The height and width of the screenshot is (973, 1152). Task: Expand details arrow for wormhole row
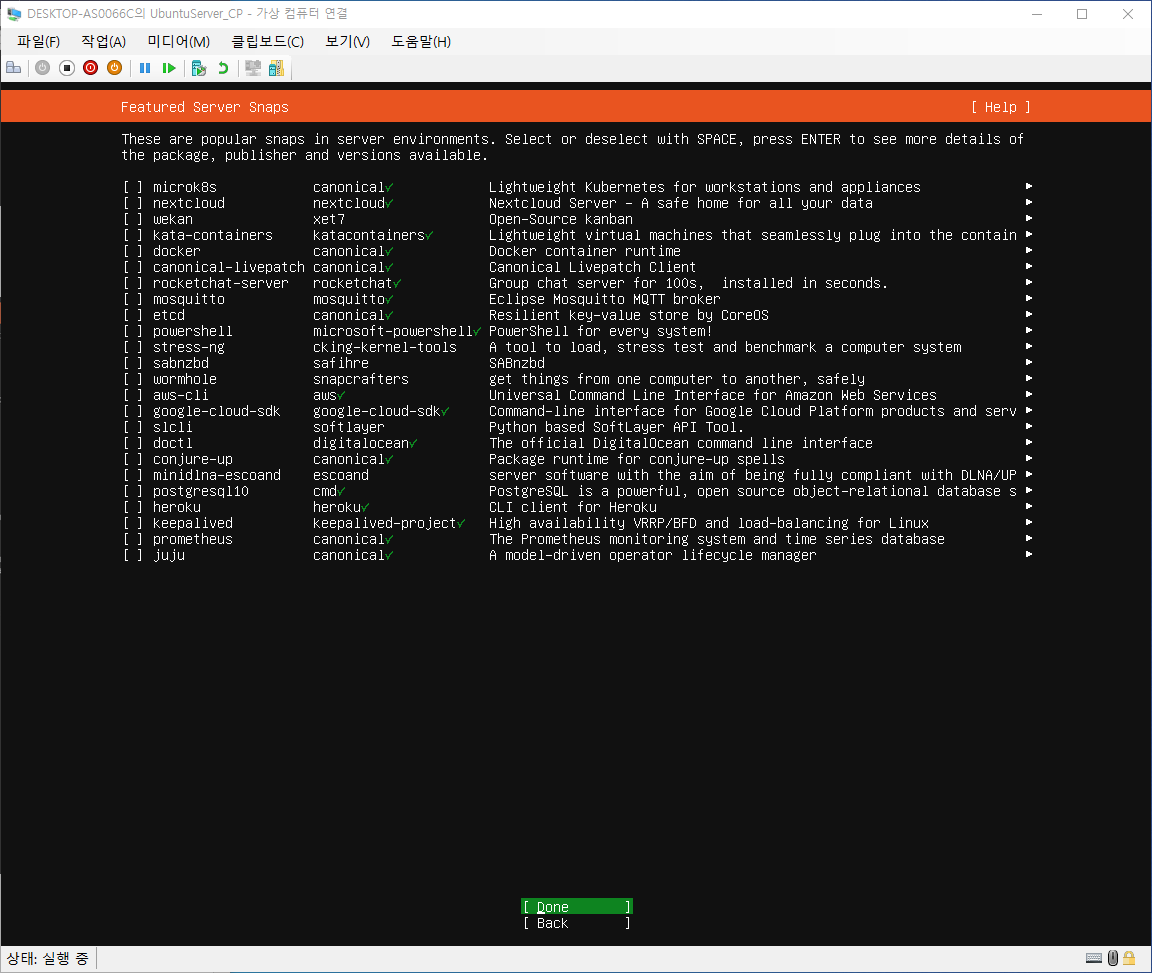pos(1029,378)
